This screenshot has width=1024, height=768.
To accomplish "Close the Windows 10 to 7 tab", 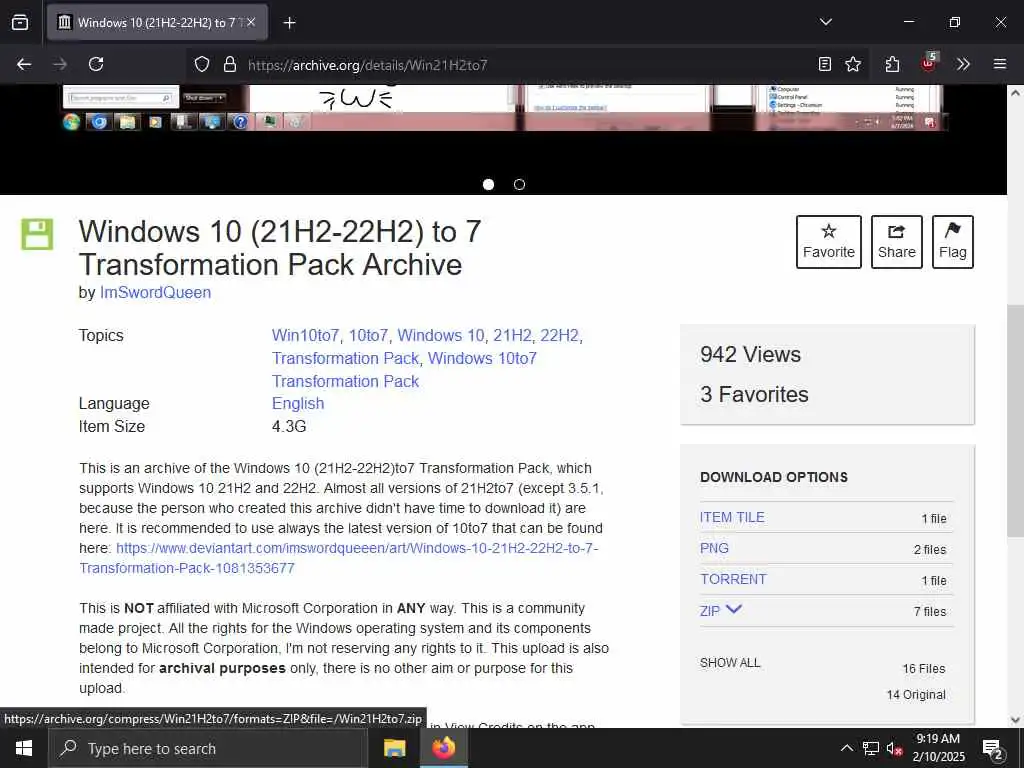I will point(251,22).
